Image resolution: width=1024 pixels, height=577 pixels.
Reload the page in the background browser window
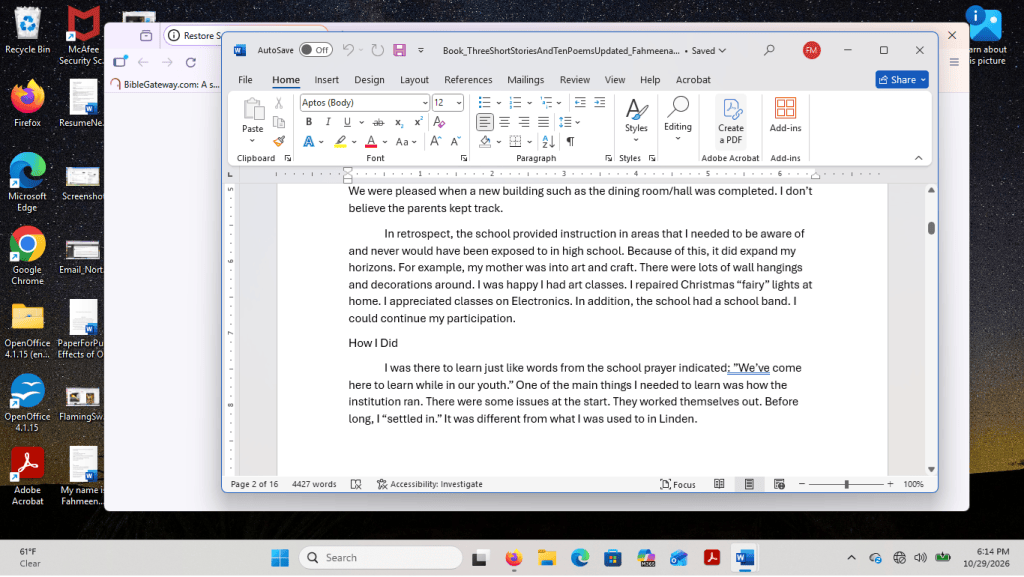point(191,63)
